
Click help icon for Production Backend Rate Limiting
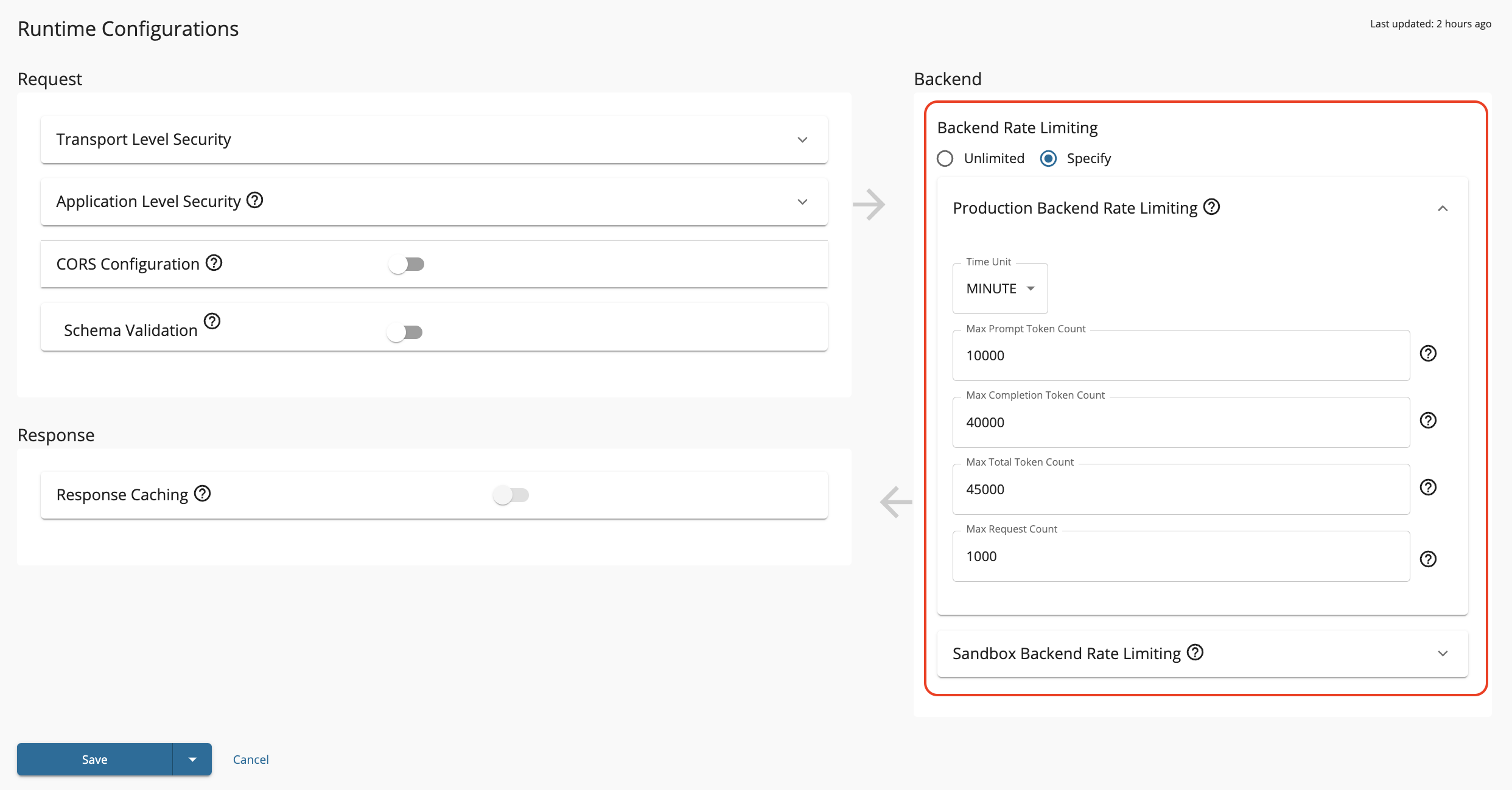click(x=1211, y=207)
